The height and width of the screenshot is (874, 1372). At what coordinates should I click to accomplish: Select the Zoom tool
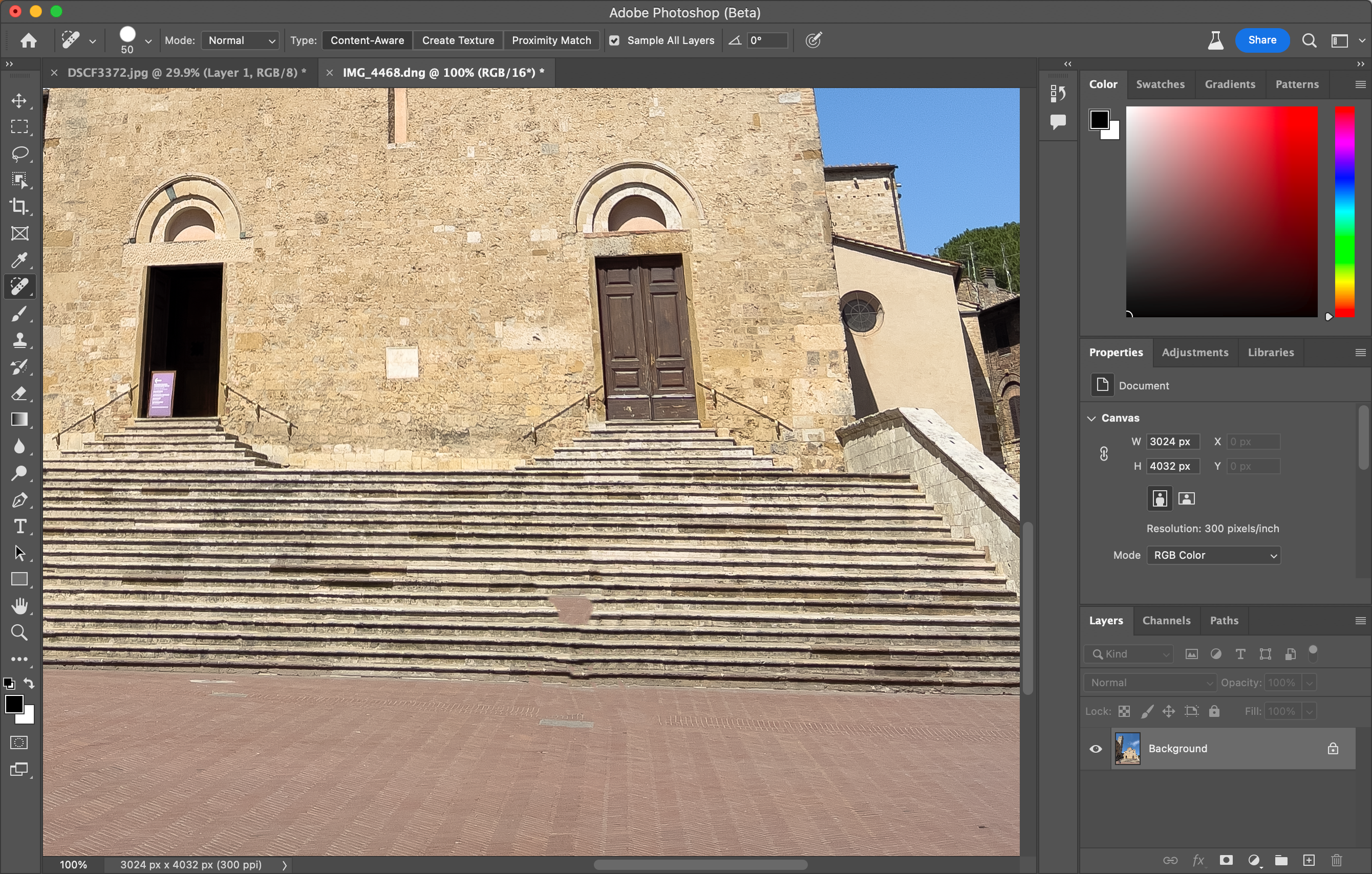(x=19, y=632)
